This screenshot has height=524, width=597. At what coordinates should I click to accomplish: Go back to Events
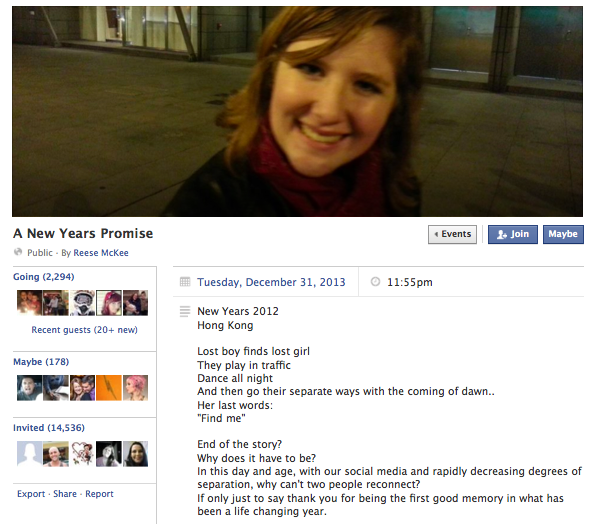point(452,234)
